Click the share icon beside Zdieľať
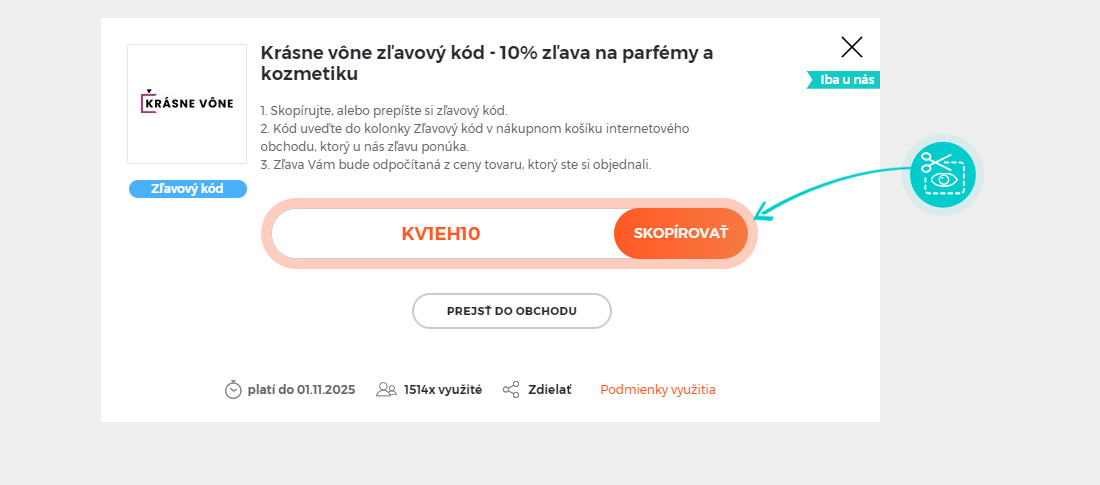This screenshot has width=1100, height=485. click(511, 390)
